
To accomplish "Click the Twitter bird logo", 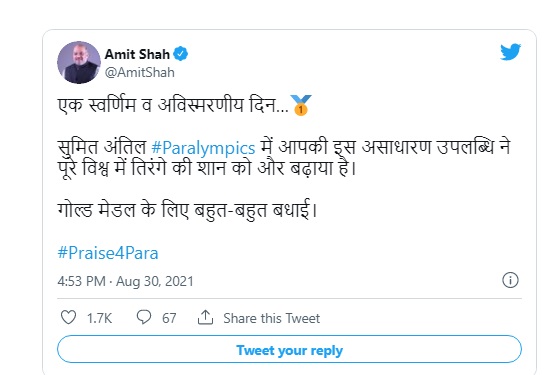I will (511, 52).
